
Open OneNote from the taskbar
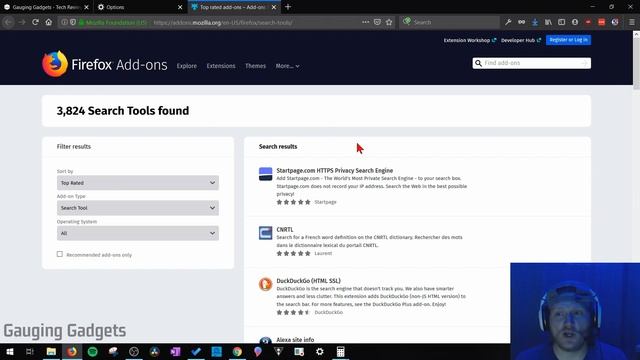click(x=175, y=351)
